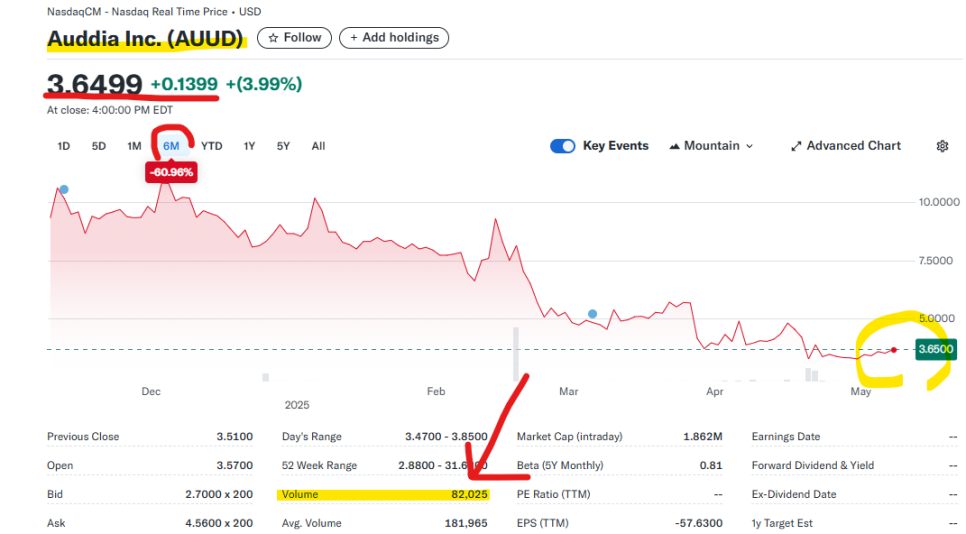The image size is (966, 534).
Task: Click the Previous Close label
Action: tap(83, 437)
